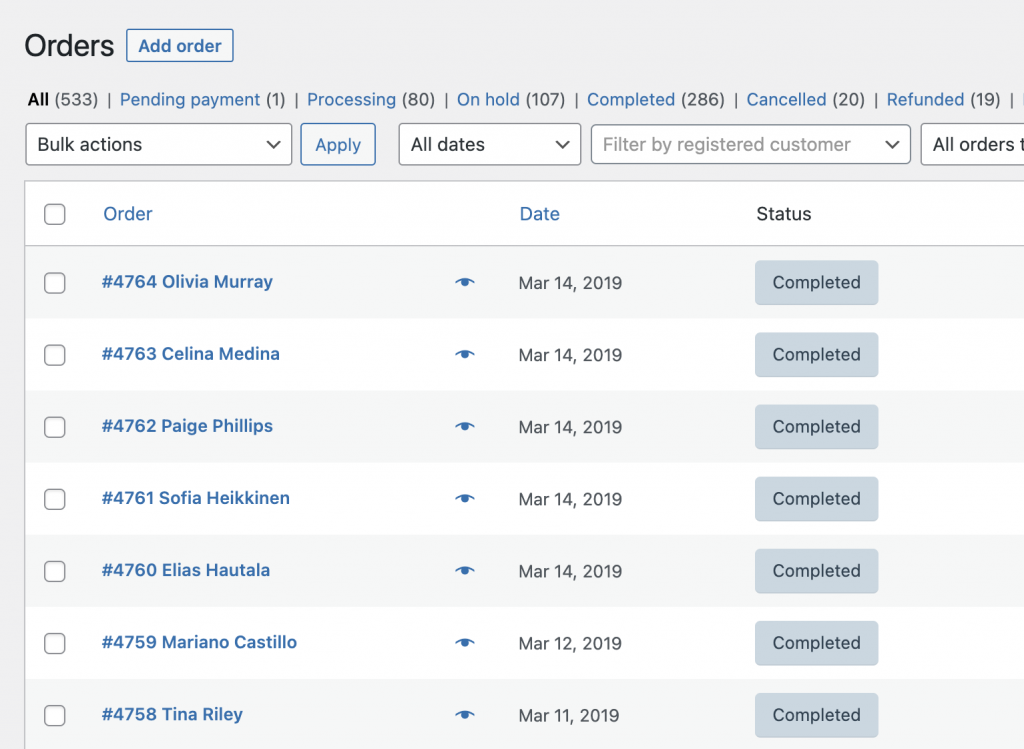
Task: Apply the selected bulk action
Action: click(x=337, y=144)
